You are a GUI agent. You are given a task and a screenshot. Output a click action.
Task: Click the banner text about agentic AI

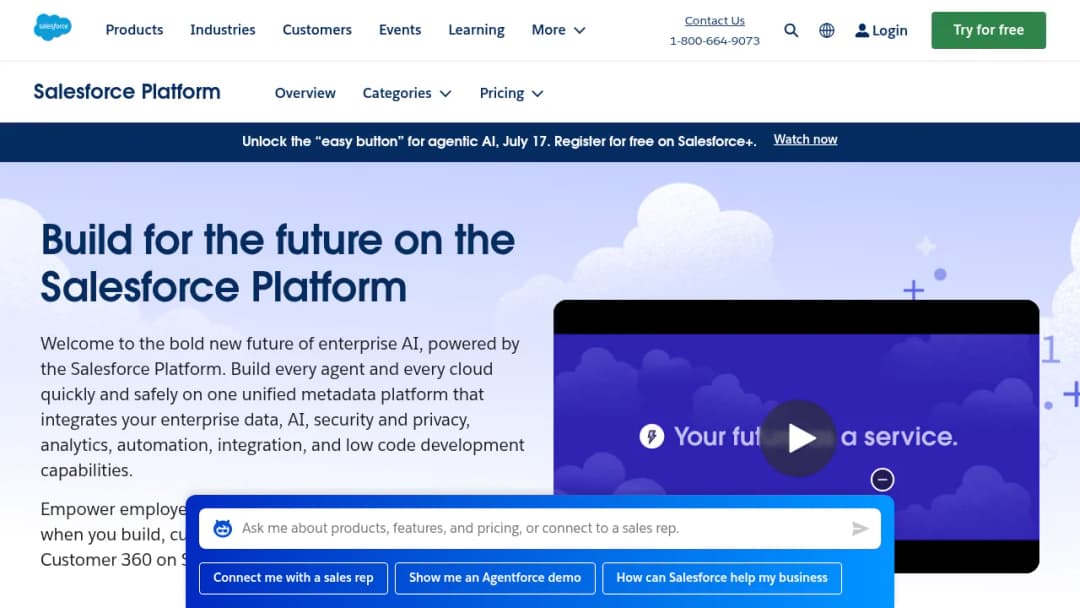point(499,141)
